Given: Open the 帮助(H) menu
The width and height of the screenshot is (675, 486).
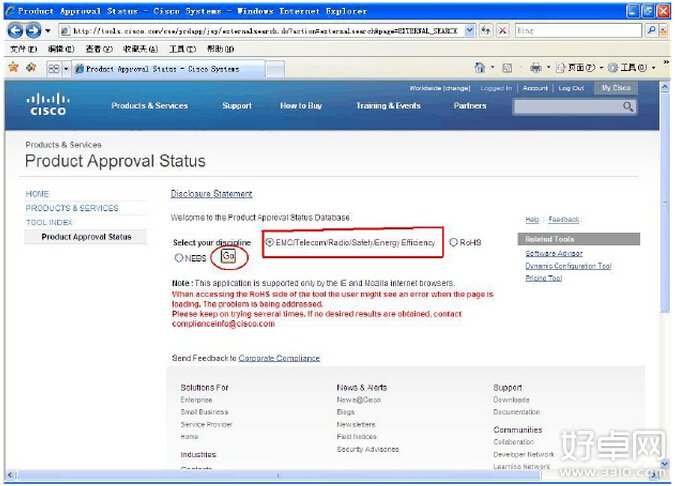Looking at the screenshot, I should [220, 49].
